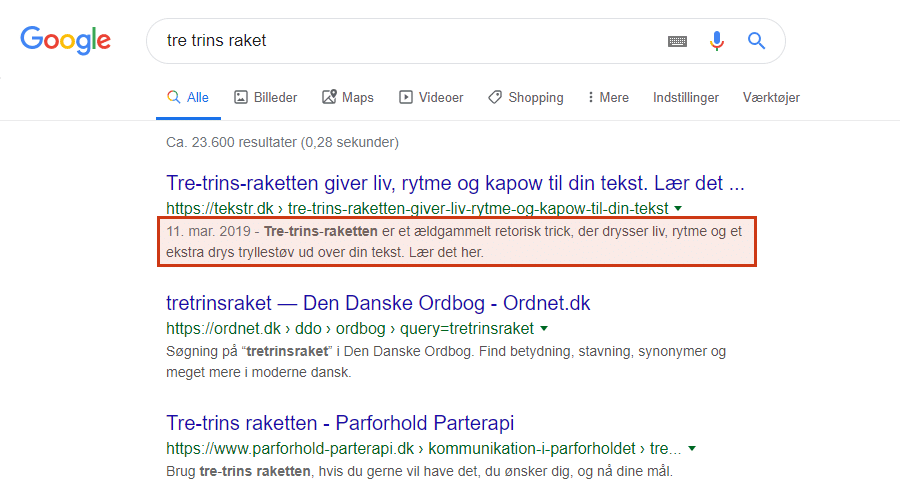Click the snippet 'Søgning på tretrinsraket'

[446, 362]
